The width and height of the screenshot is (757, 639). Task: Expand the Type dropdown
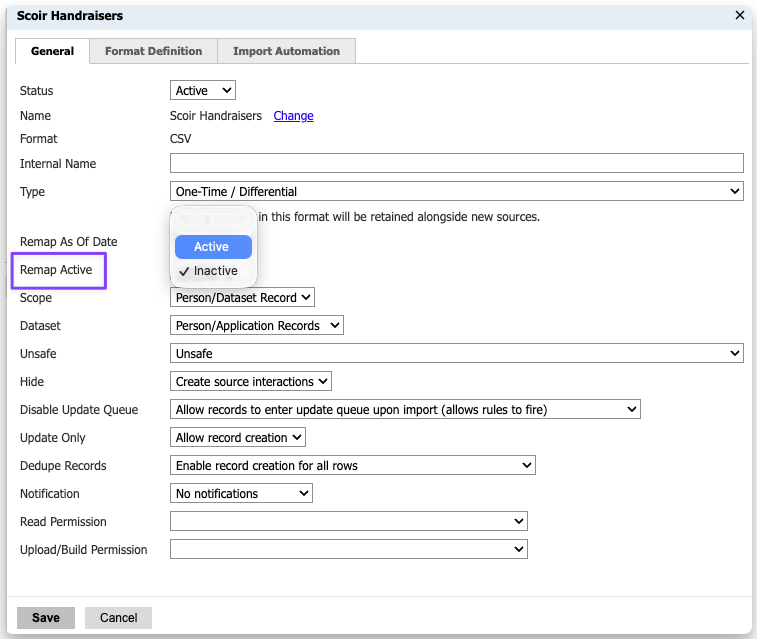coord(457,191)
